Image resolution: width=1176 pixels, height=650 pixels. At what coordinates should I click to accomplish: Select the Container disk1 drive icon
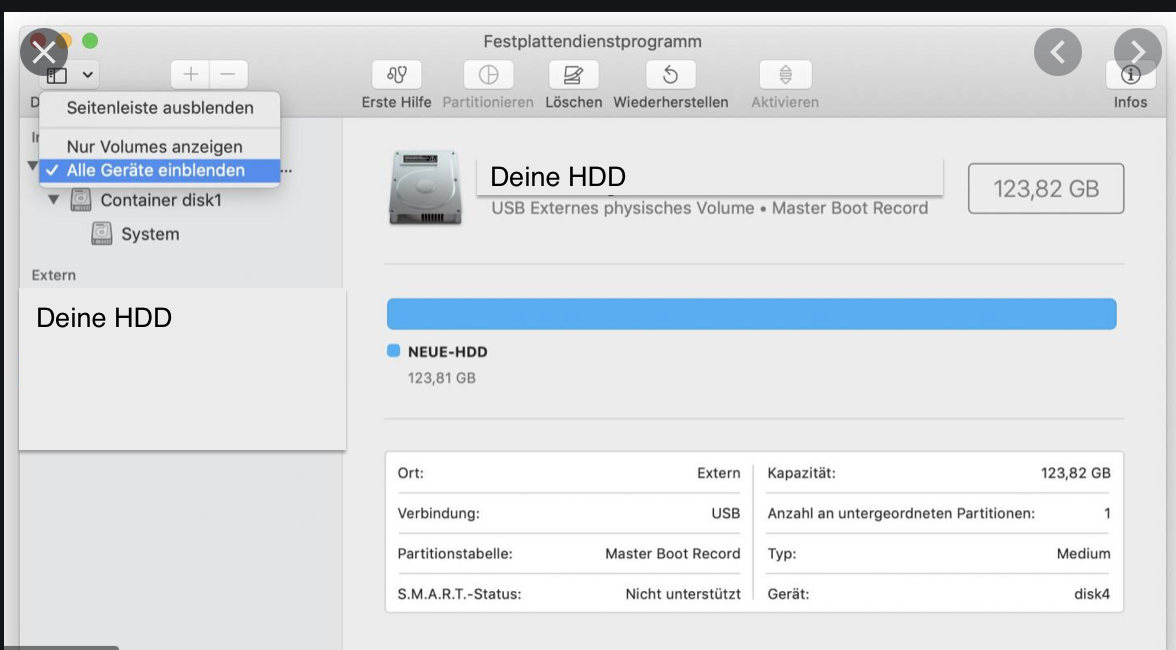[x=81, y=200]
